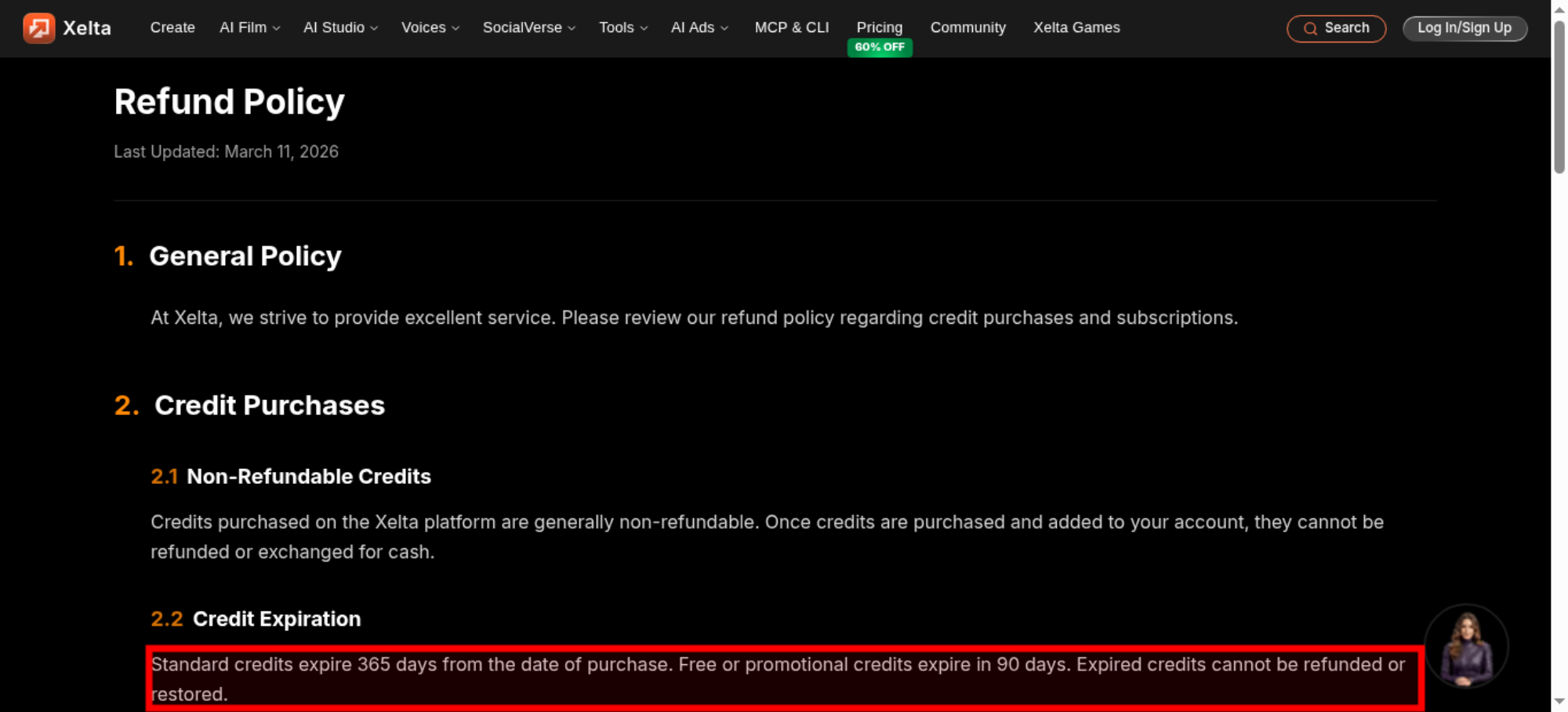The image size is (1568, 712).
Task: Click the Refund Policy heading
Action: [x=230, y=102]
